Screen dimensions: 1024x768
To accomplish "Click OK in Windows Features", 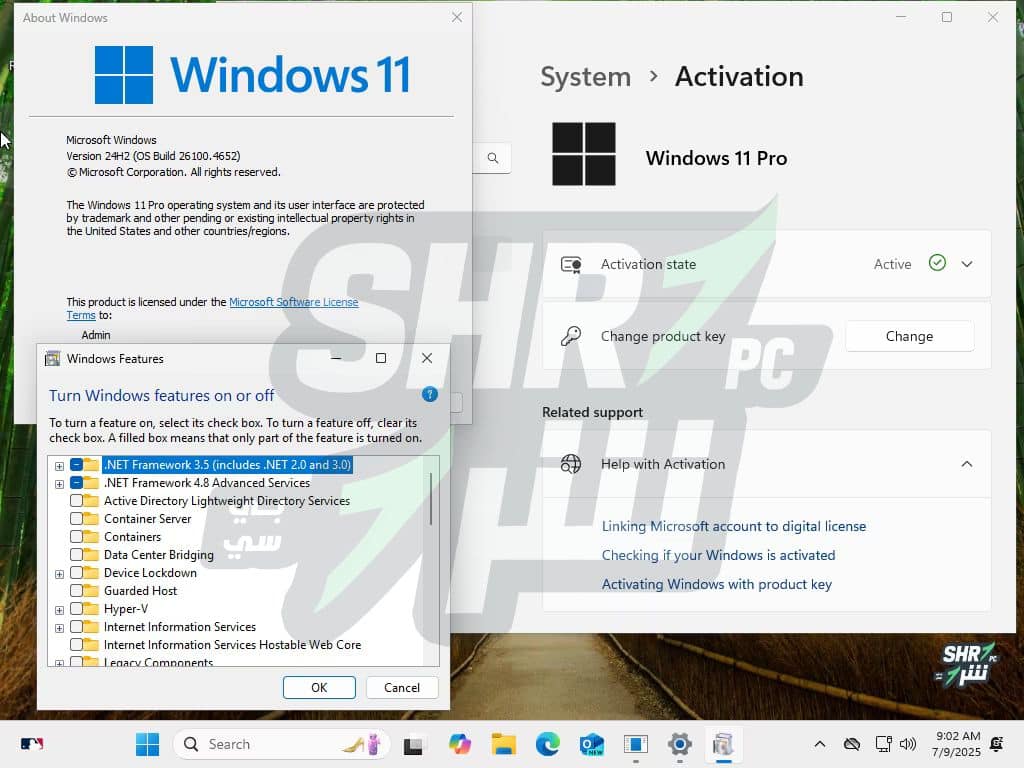I will [319, 688].
